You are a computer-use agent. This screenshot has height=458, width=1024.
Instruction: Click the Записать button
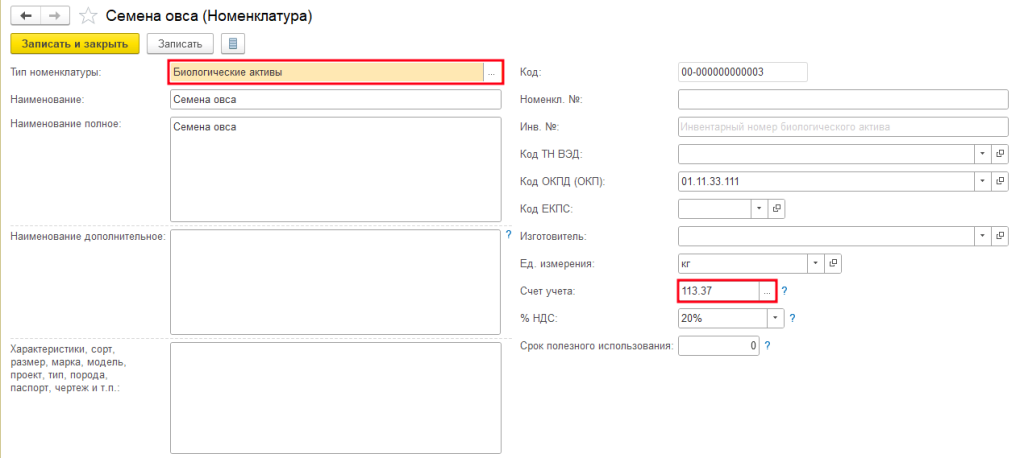point(180,44)
